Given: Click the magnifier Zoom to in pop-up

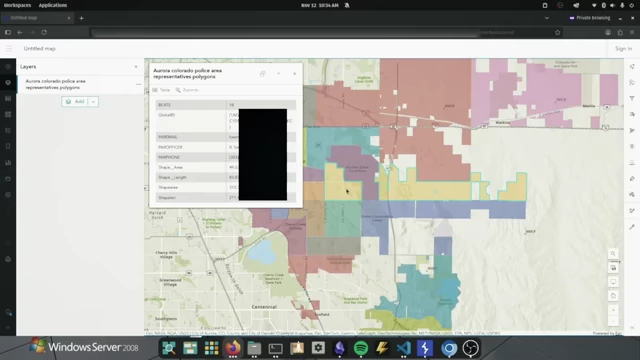Looking at the screenshot, I should pos(187,90).
